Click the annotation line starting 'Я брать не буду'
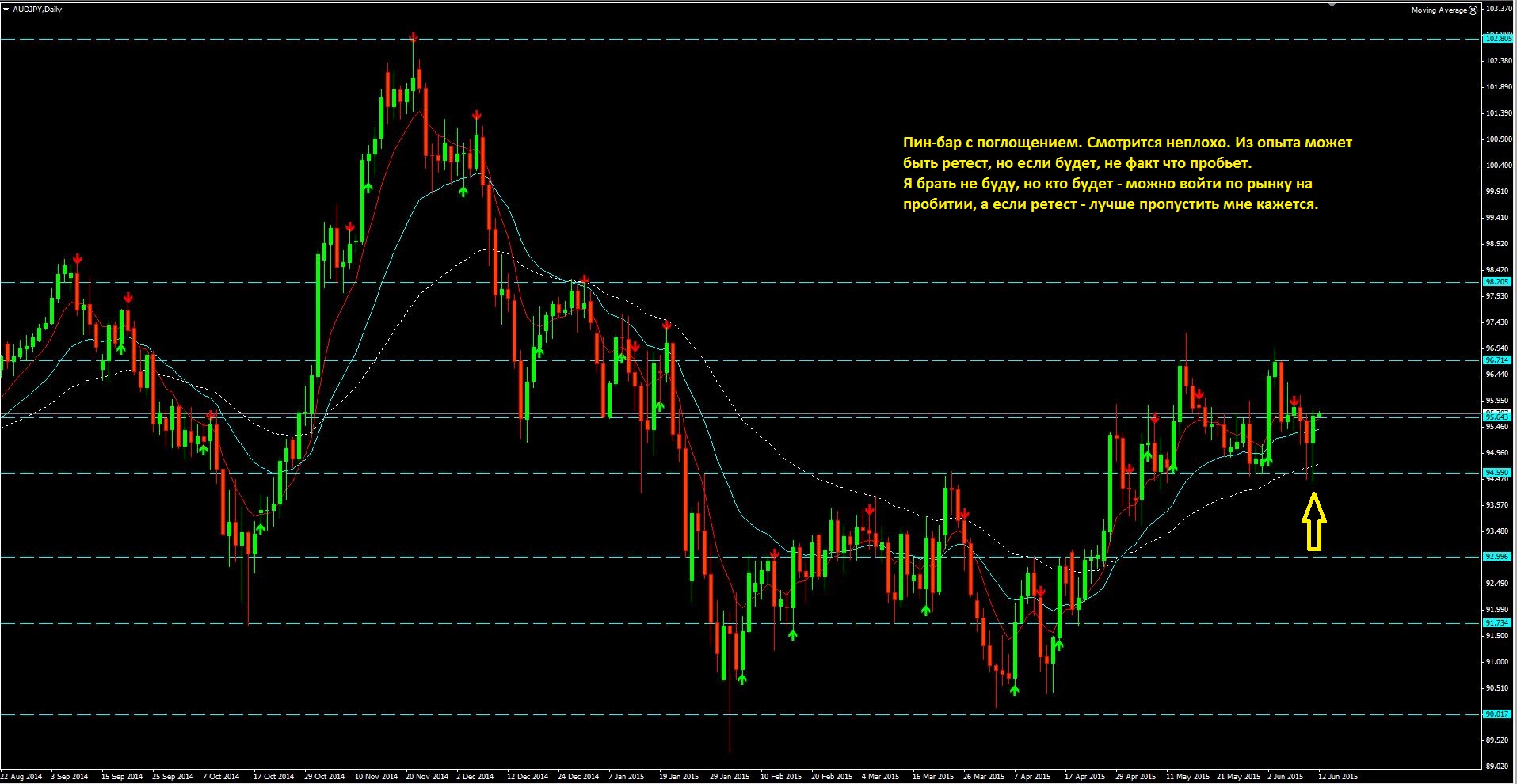This screenshot has height=784, width=1517. pyautogui.click(x=1107, y=184)
